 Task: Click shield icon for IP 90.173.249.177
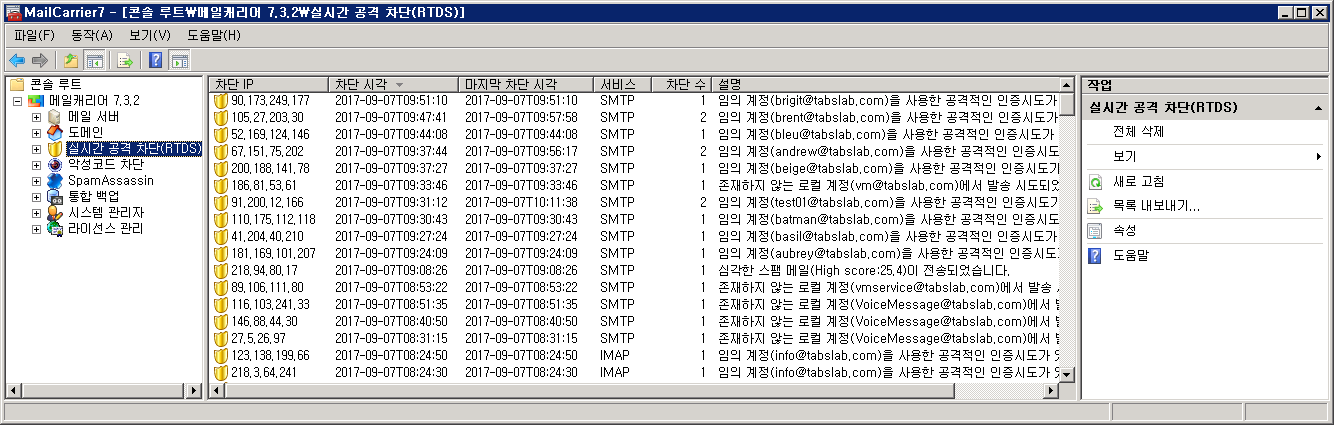[x=221, y=101]
